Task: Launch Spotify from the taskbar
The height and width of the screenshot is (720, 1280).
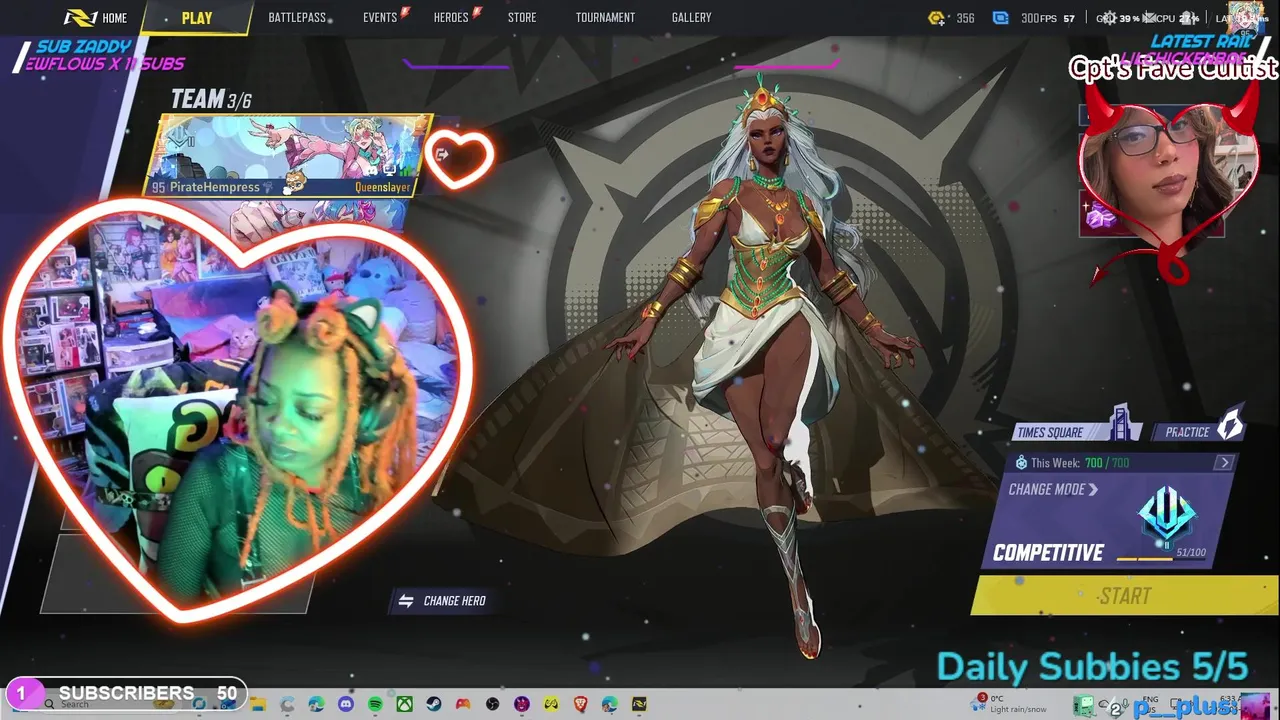Action: tap(375, 704)
